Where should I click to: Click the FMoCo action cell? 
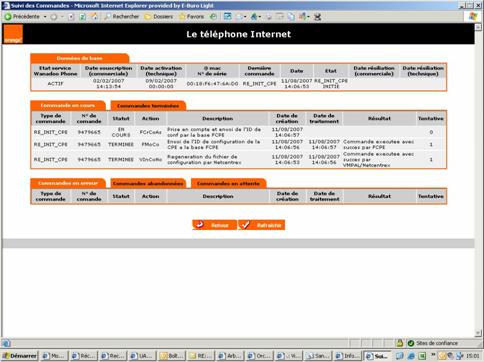pyautogui.click(x=151, y=145)
